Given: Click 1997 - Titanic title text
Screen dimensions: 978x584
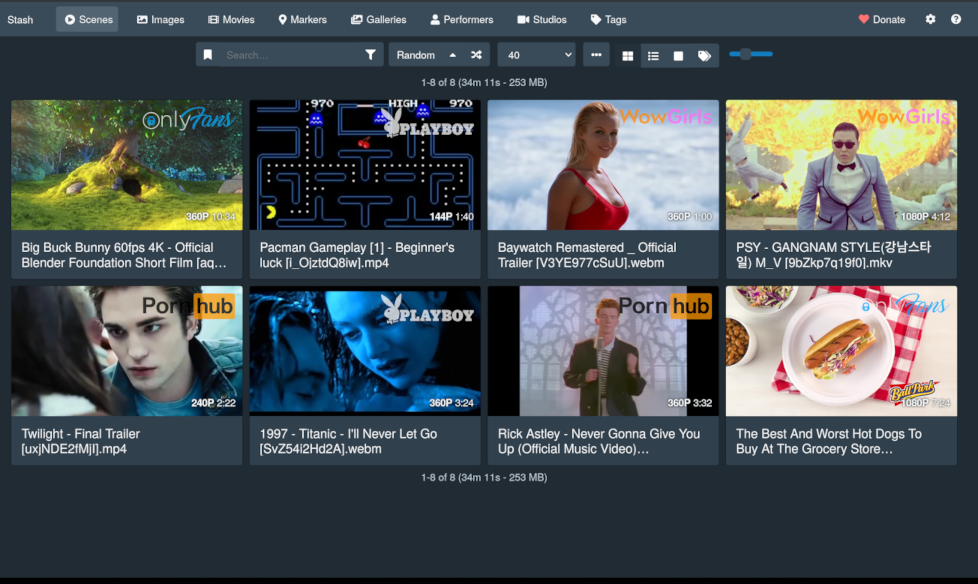Looking at the screenshot, I should click(x=348, y=441).
